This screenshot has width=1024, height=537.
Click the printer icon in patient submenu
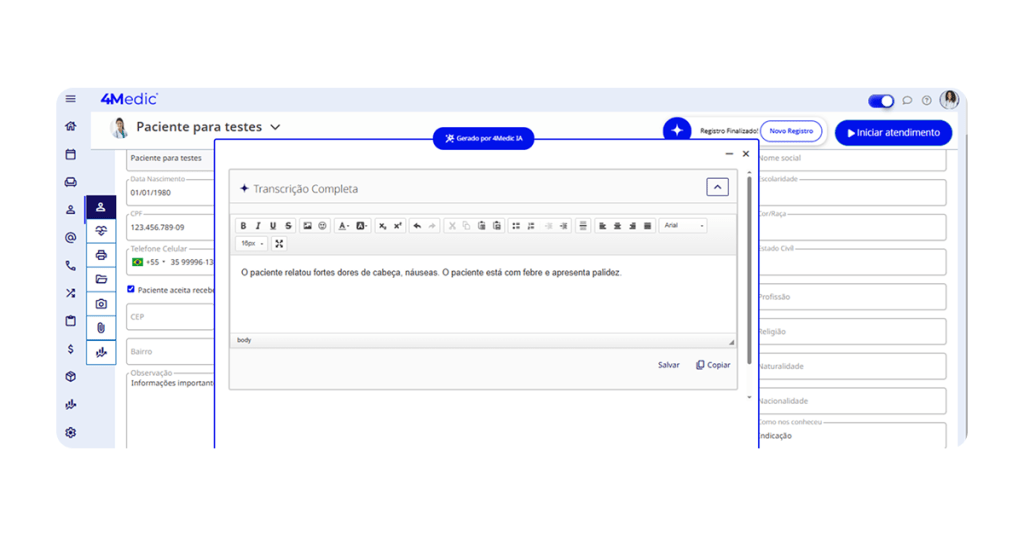[x=101, y=255]
